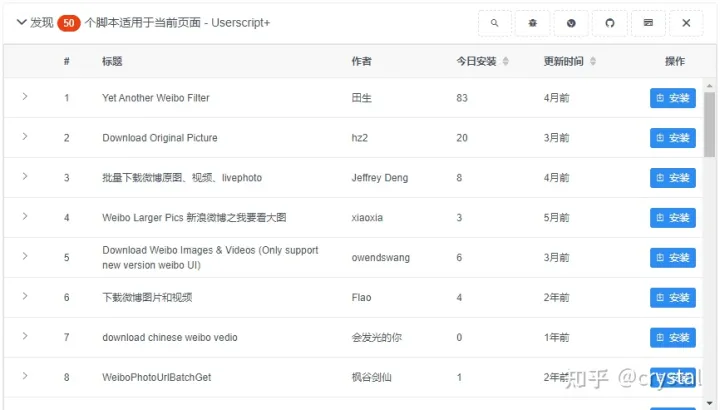Click the vertical scrollbar thumb
720x410 pixels.
(709, 124)
